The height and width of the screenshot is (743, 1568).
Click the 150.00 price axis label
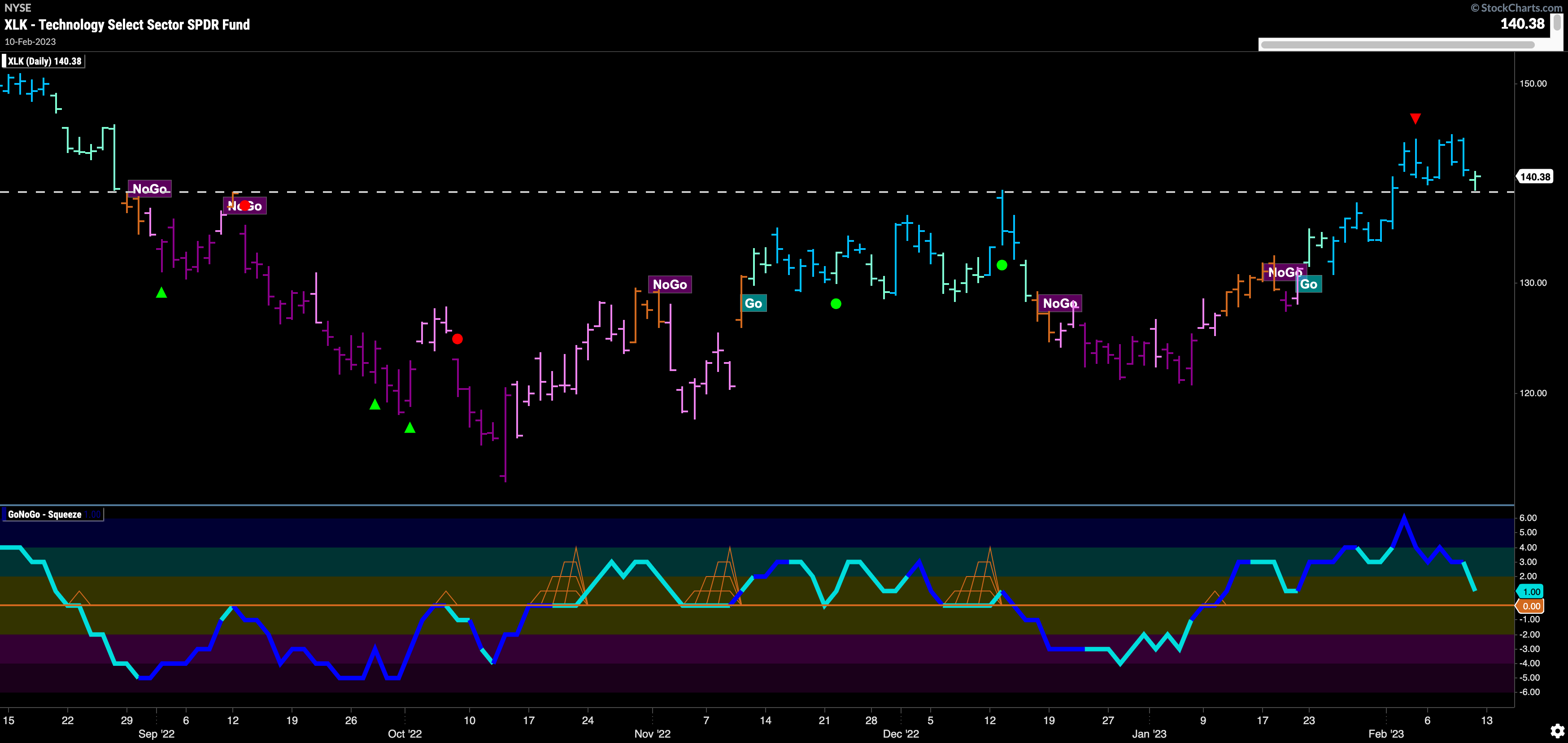tap(1533, 84)
